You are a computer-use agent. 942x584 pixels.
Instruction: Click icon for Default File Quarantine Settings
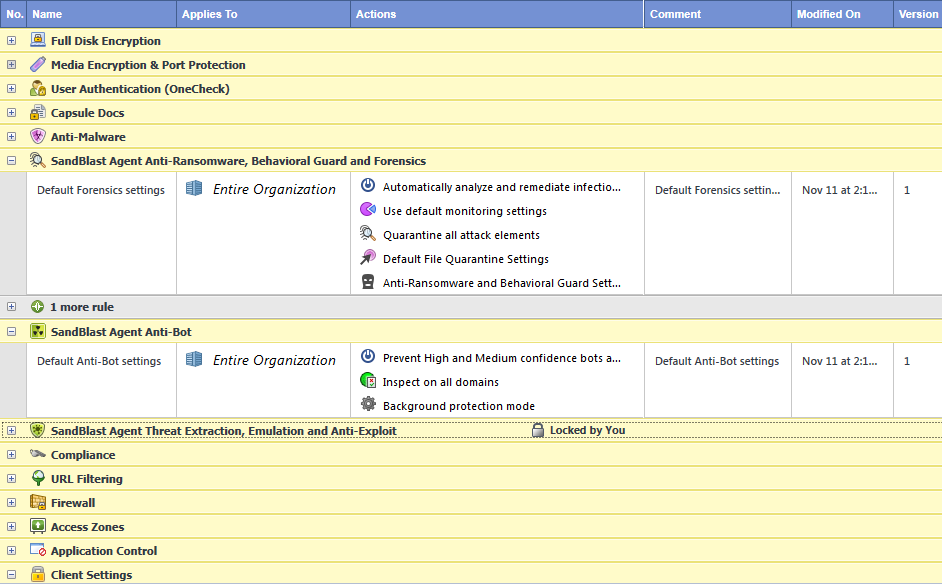point(368,257)
